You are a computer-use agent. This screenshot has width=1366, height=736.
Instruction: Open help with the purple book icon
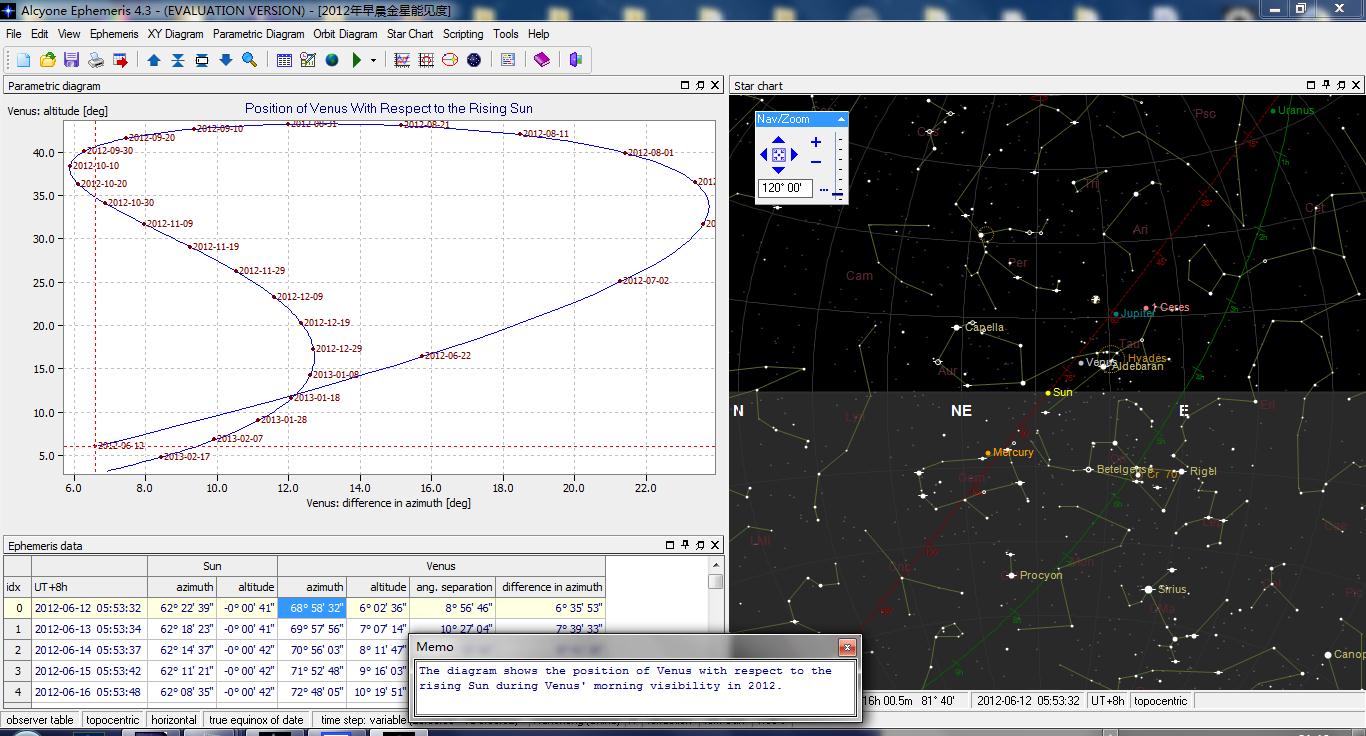point(541,60)
